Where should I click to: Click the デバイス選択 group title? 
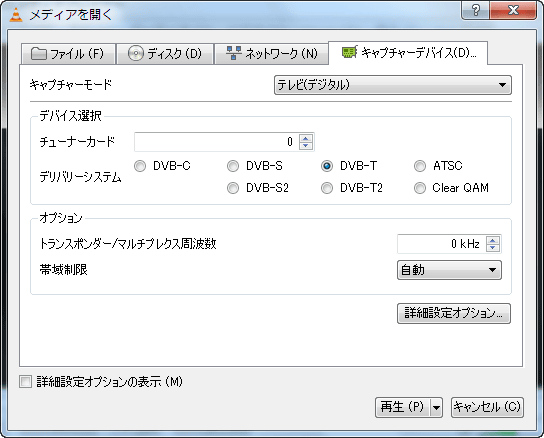pyautogui.click(x=70, y=116)
